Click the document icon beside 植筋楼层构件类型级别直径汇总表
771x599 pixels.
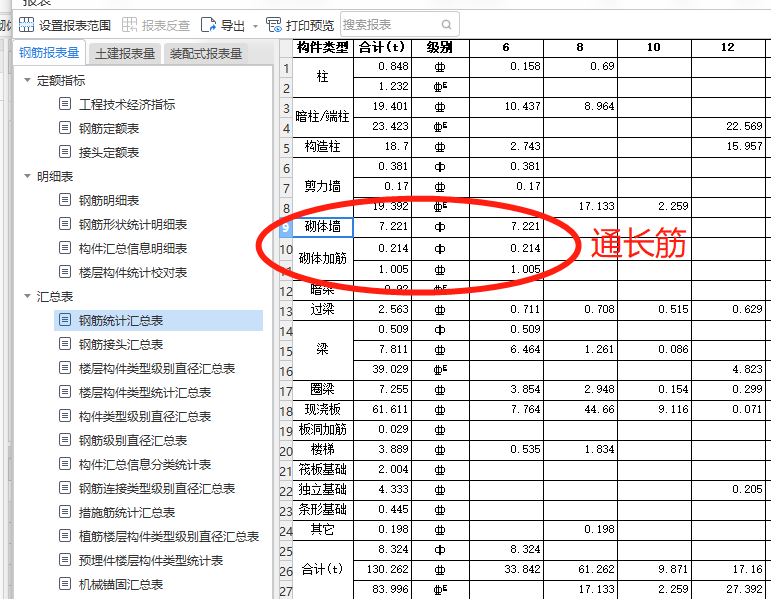click(65, 536)
